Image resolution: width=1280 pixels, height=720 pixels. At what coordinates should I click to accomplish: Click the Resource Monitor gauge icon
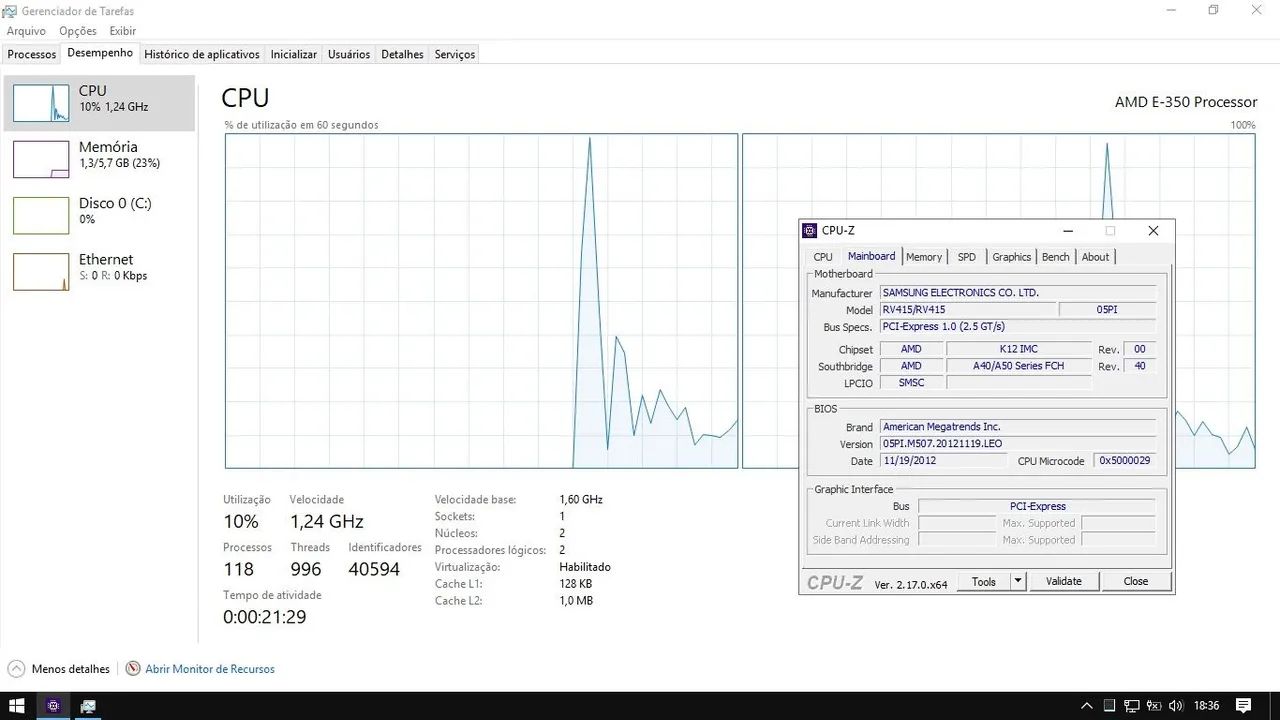[133, 669]
